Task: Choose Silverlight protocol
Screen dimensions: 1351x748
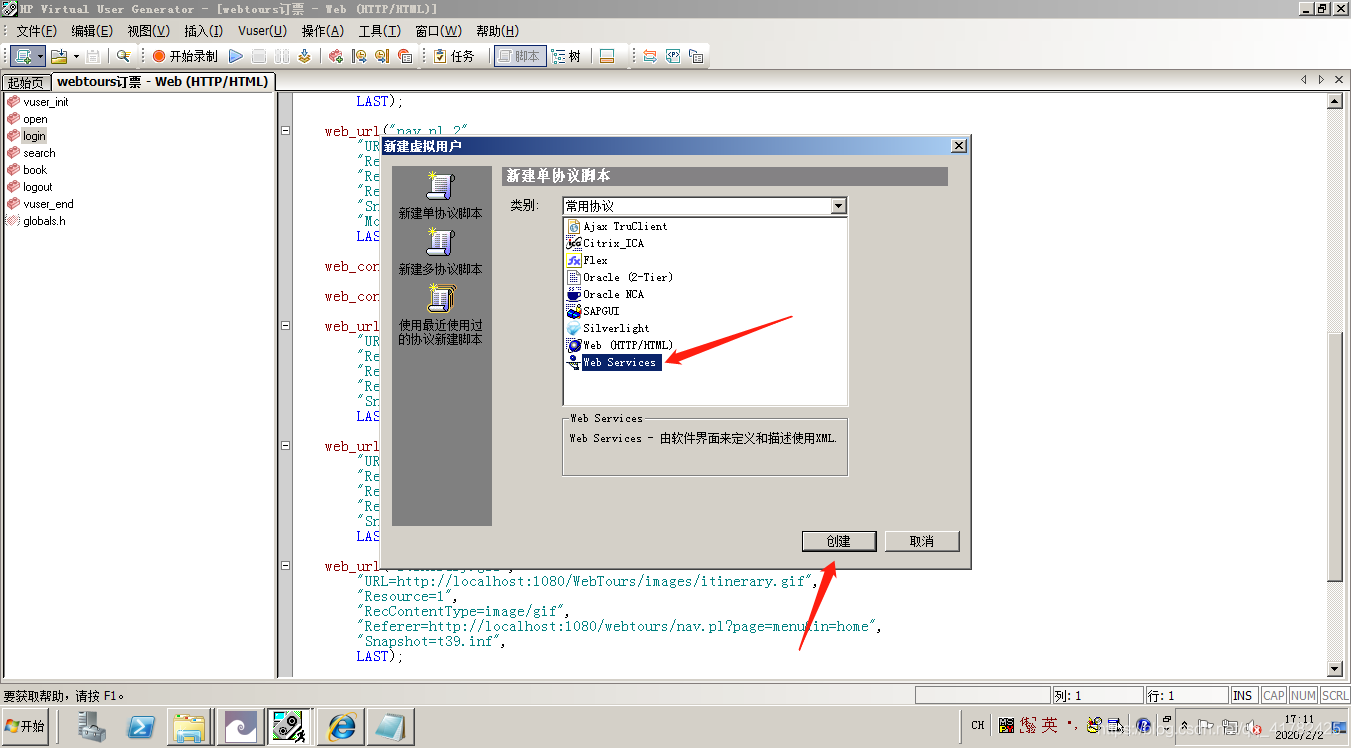Action: (x=616, y=328)
